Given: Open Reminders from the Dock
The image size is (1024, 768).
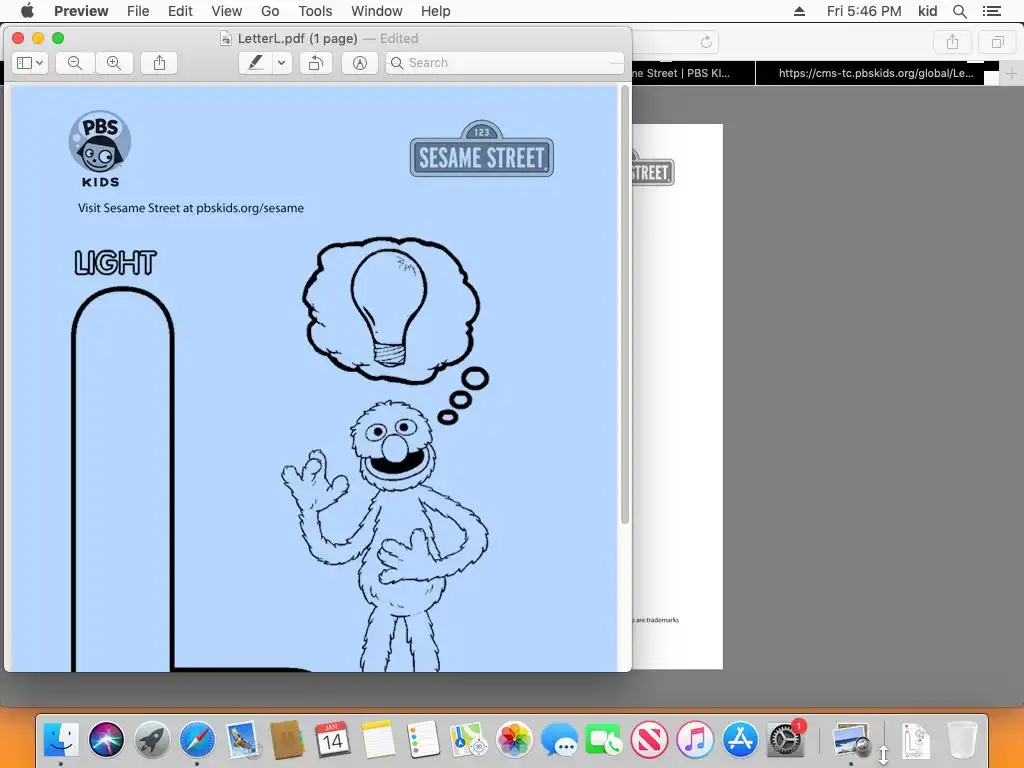Looking at the screenshot, I should (x=423, y=739).
